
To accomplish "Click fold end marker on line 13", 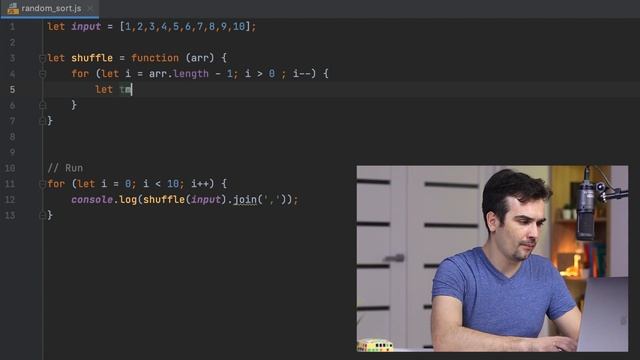I will point(42,216).
